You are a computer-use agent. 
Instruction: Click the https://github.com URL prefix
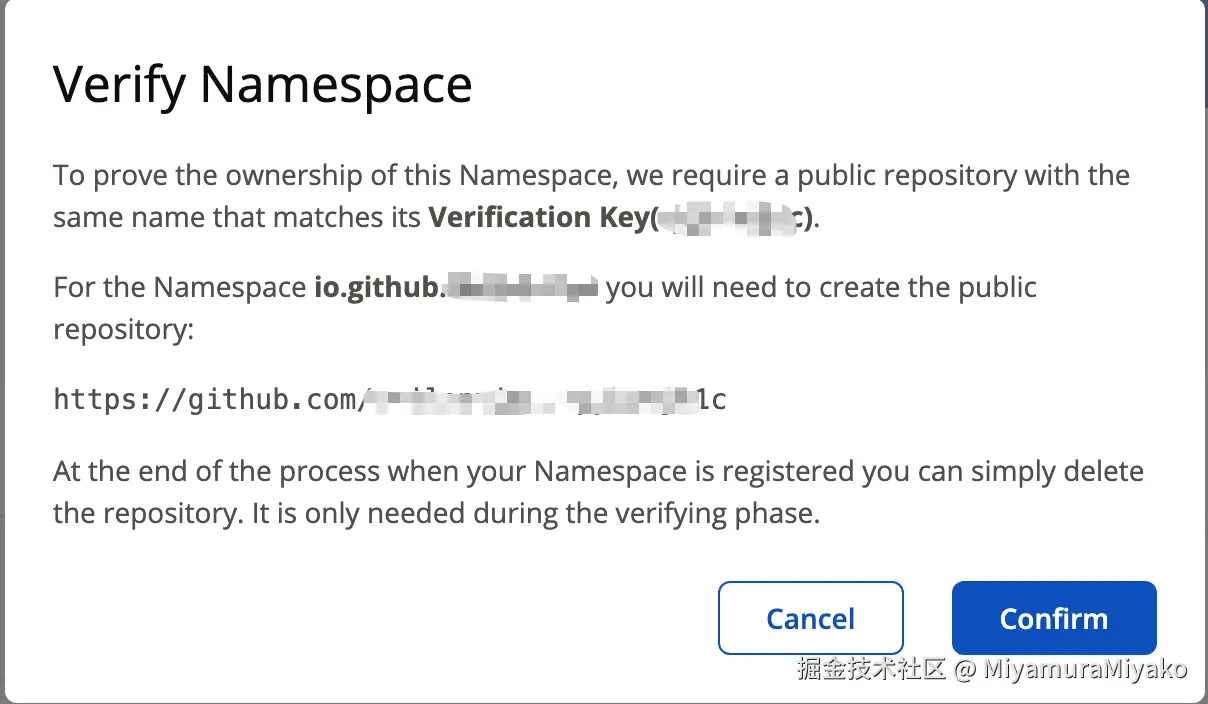204,400
